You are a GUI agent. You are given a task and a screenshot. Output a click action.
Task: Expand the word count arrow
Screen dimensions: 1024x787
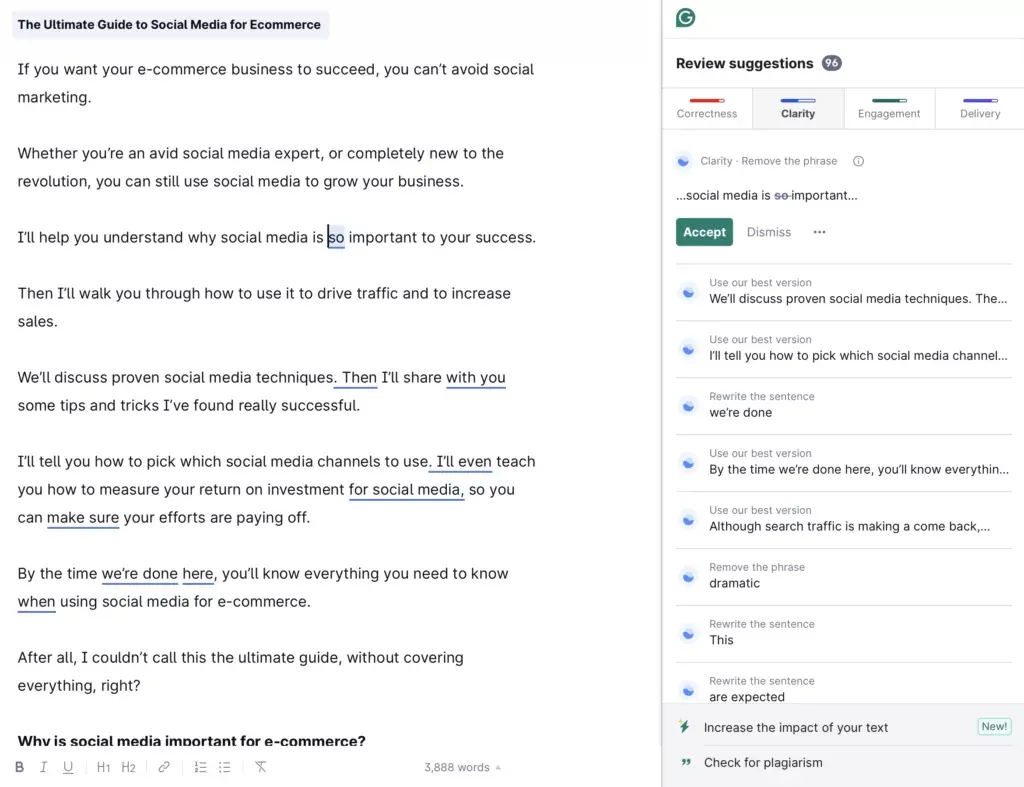coord(498,767)
